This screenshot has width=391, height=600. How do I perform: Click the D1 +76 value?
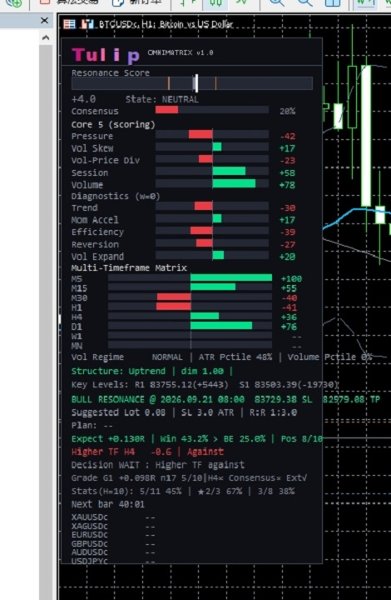coord(289,326)
